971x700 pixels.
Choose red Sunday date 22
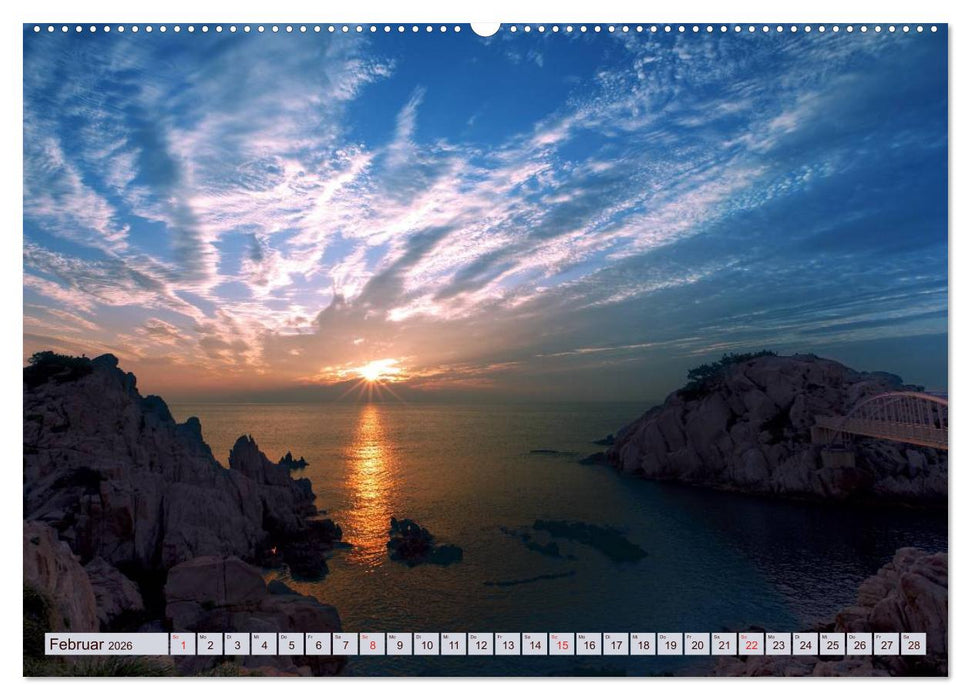click(x=751, y=645)
